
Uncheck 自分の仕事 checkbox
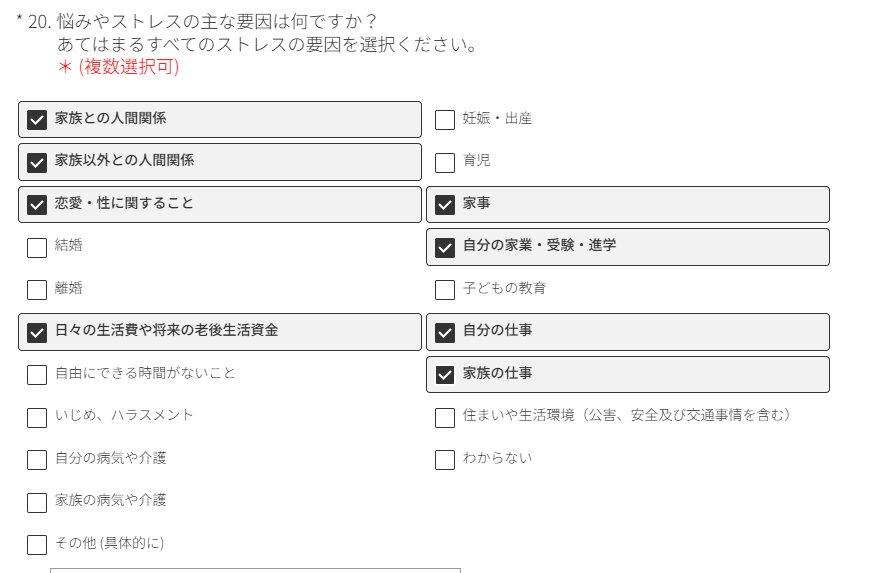coord(445,332)
